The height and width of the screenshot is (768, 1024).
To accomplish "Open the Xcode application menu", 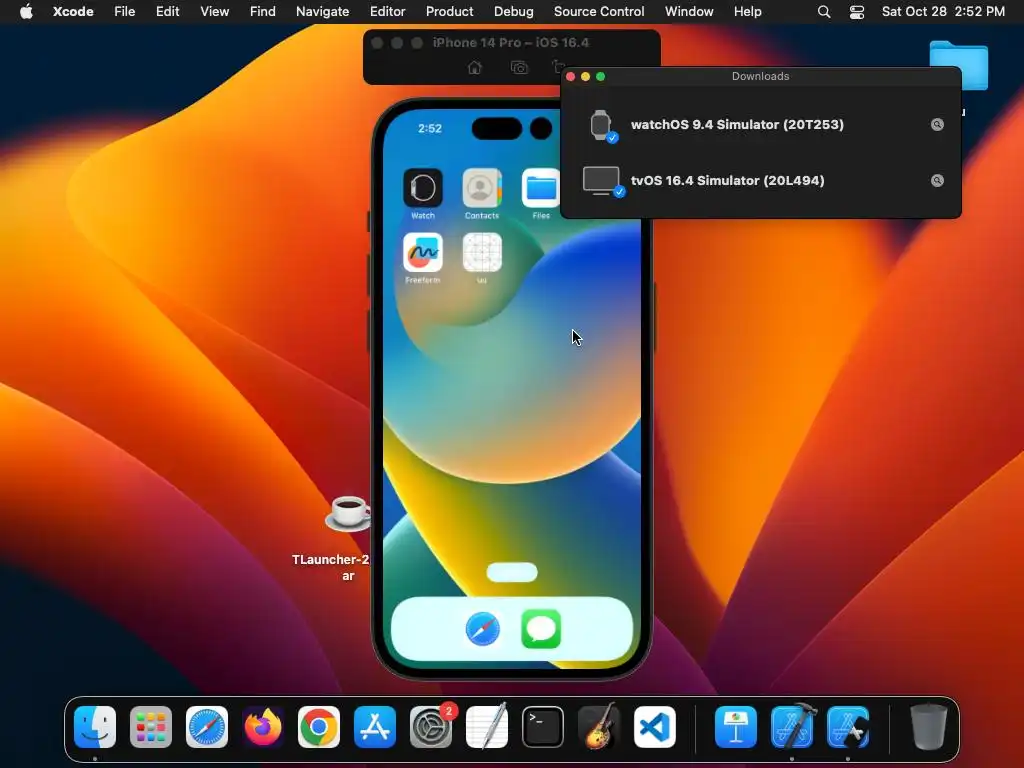I will [73, 11].
